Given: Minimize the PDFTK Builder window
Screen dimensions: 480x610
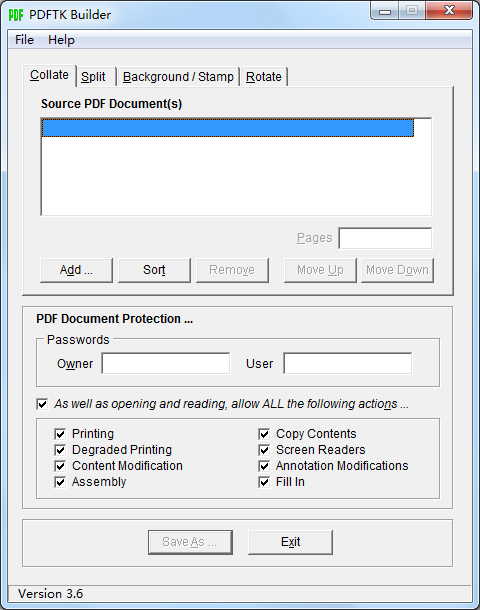Looking at the screenshot, I should (x=385, y=11).
